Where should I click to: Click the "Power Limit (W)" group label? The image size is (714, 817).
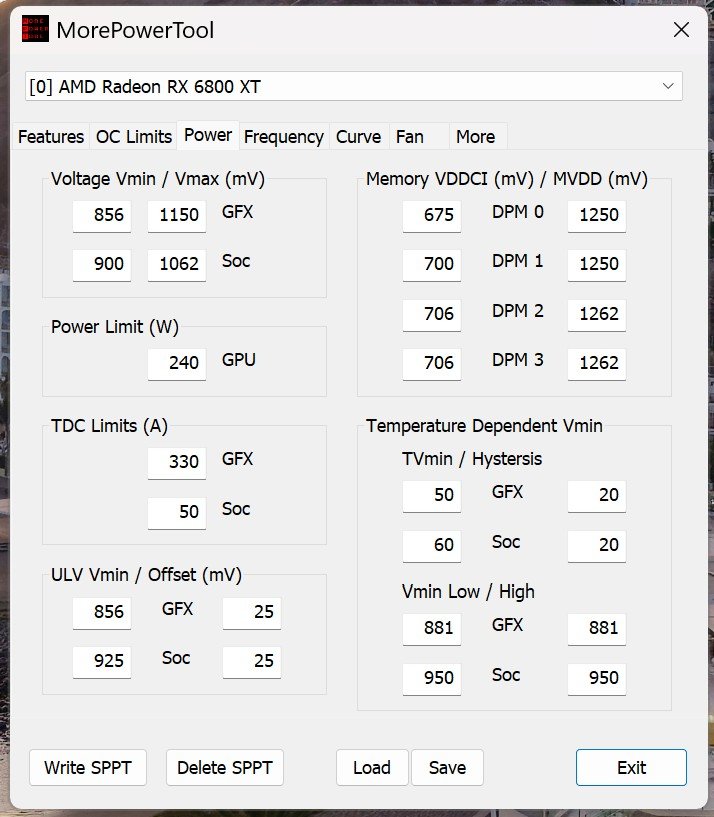[115, 327]
